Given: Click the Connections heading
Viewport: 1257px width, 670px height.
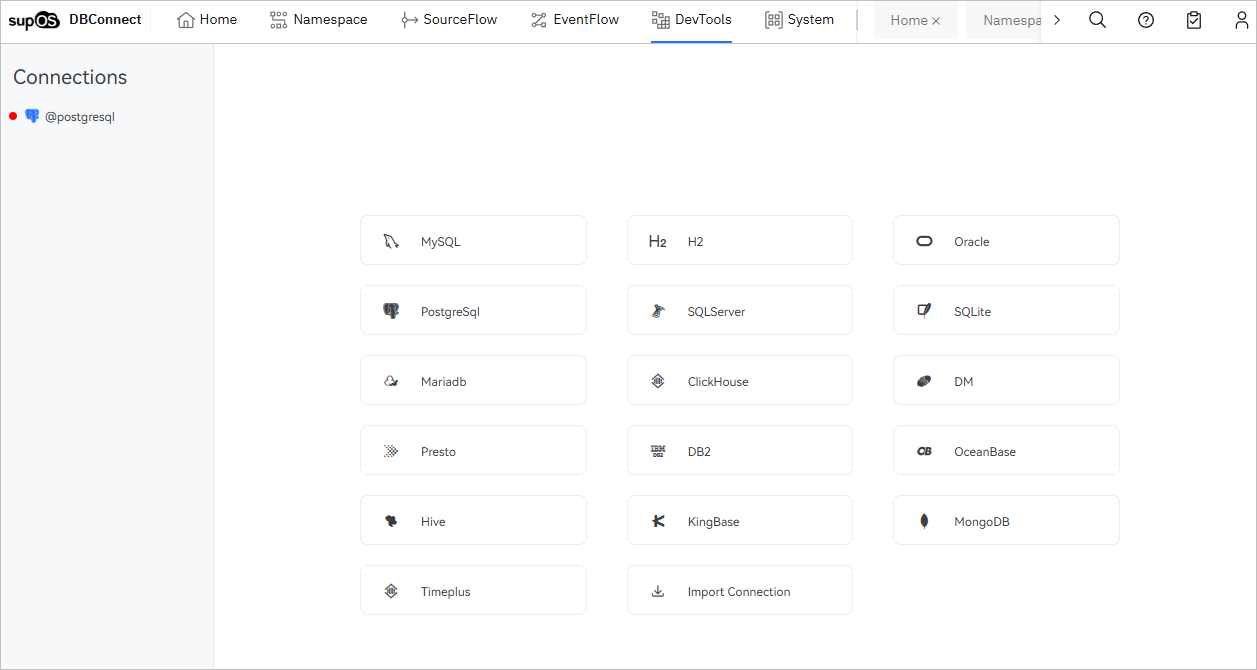Looking at the screenshot, I should [x=70, y=77].
